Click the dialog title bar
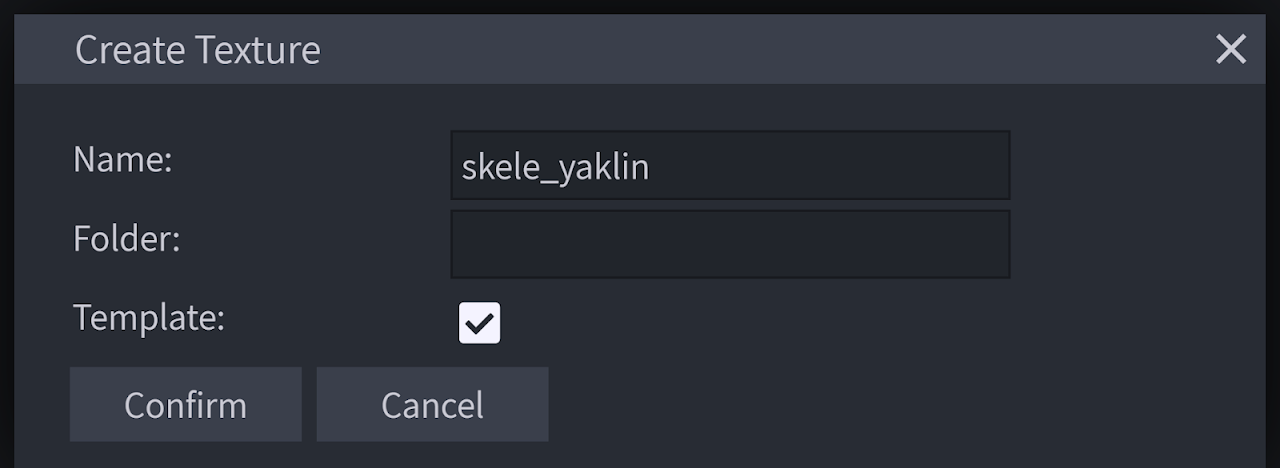This screenshot has width=1280, height=468. point(700,49)
